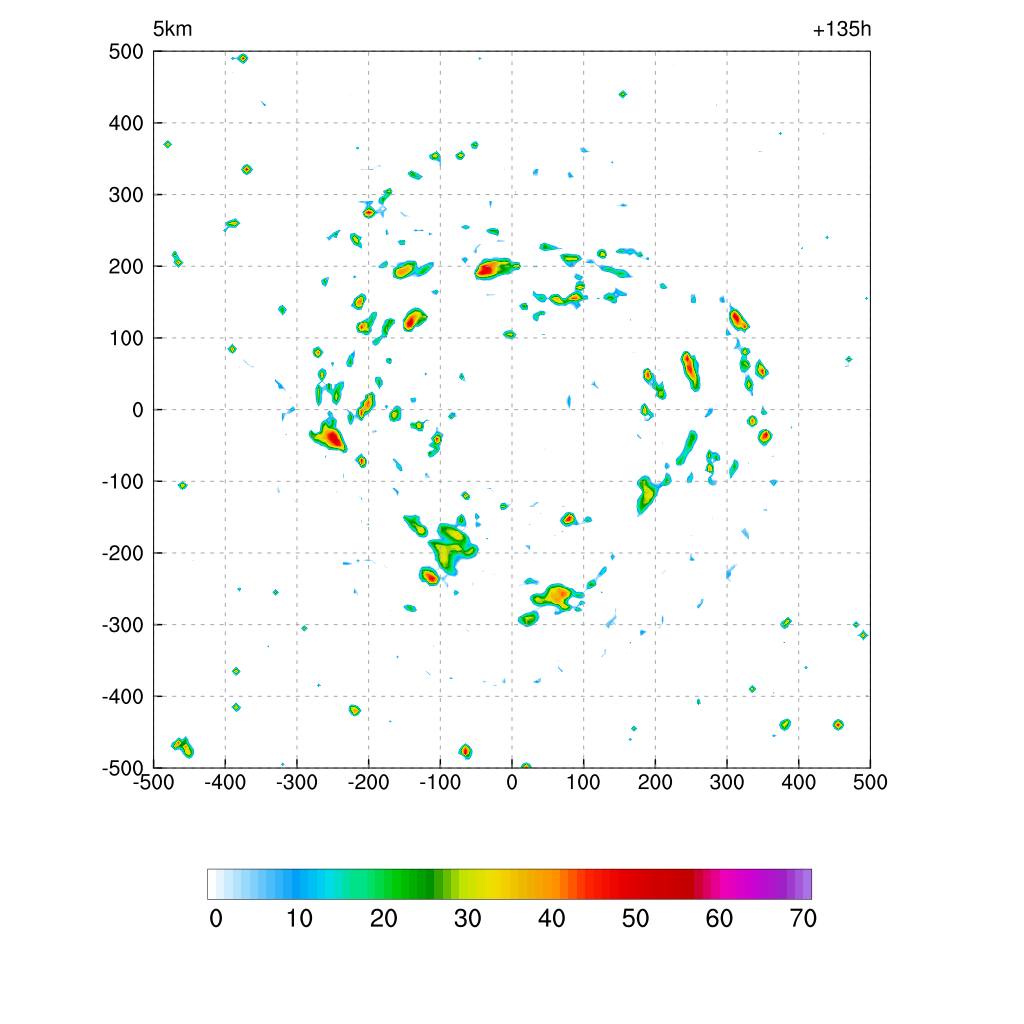Click the "5km" title label
The width and height of the screenshot is (1024, 1024).
click(x=172, y=29)
